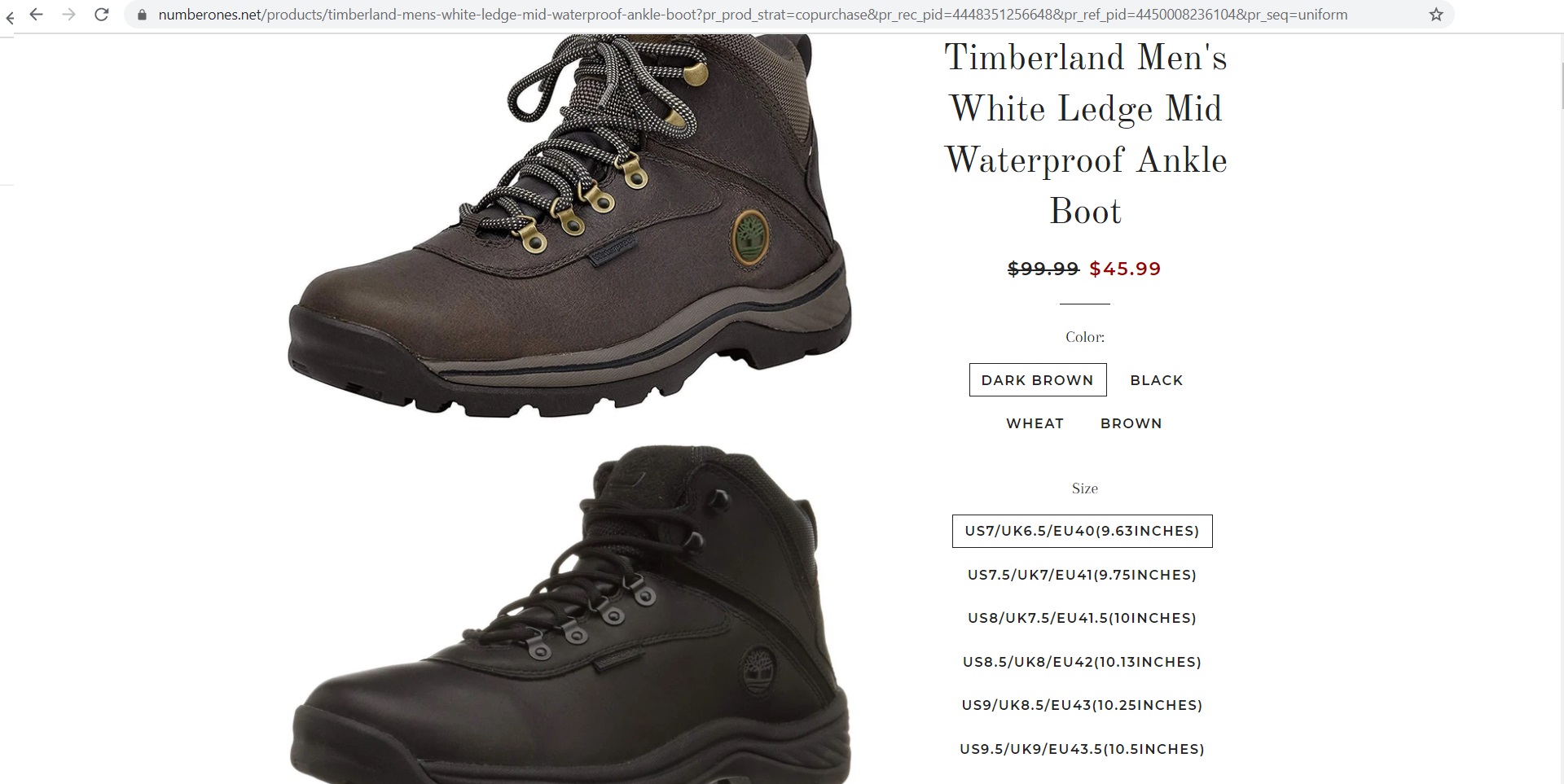Click the browser back arrow
The image size is (1564, 784).
coord(36,15)
